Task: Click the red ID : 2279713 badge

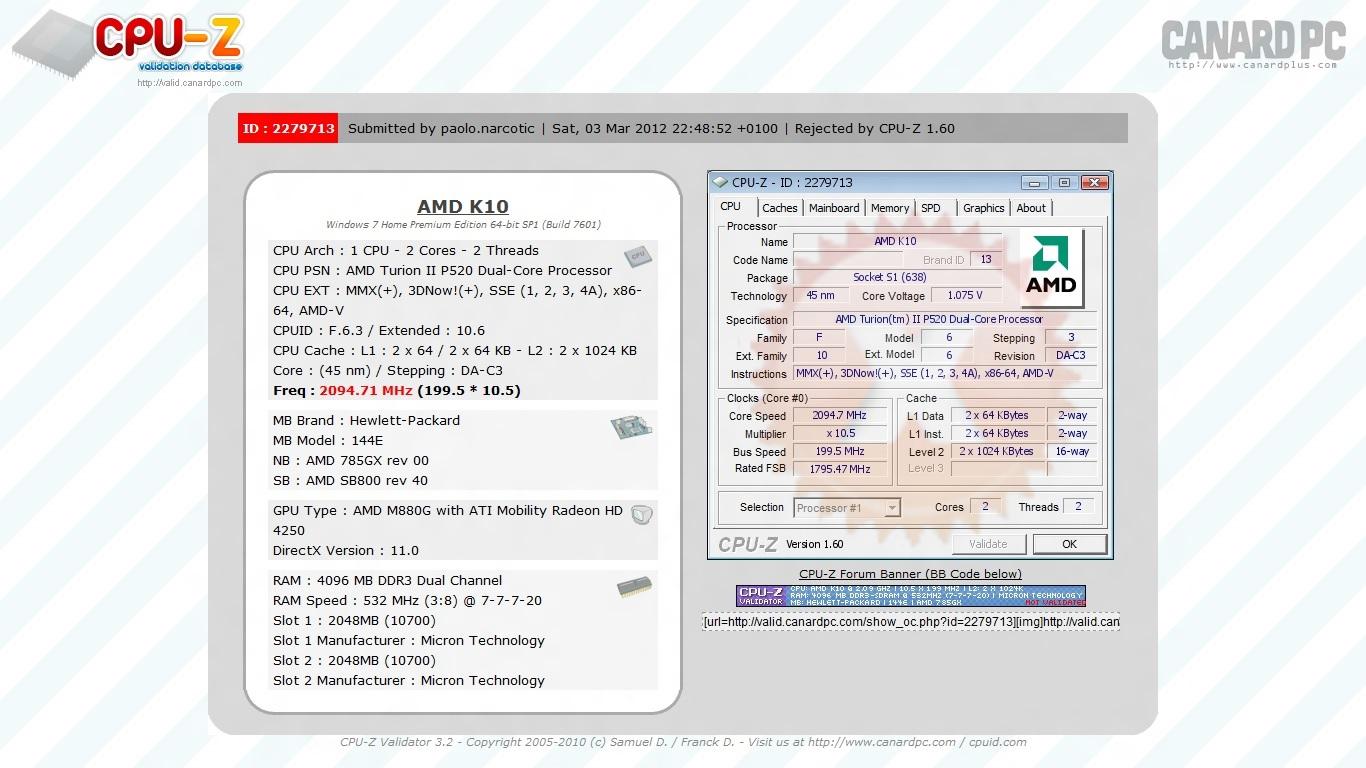Action: (x=288, y=128)
